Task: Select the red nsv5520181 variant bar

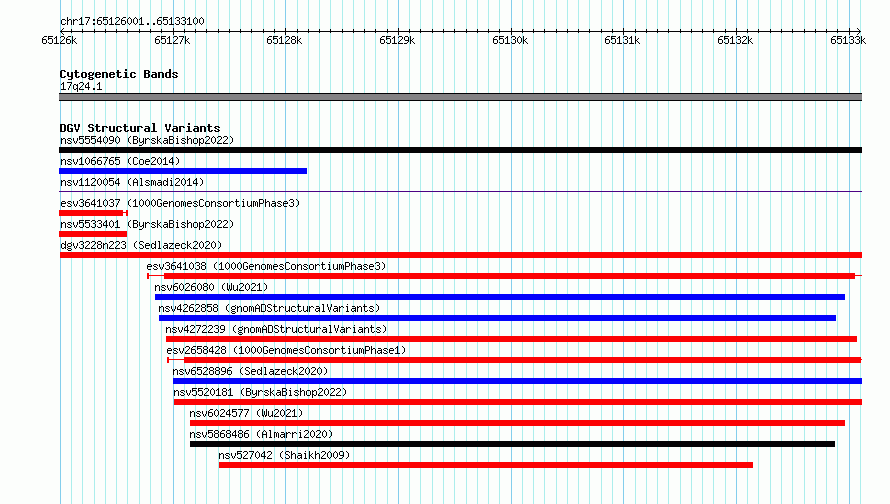Action: [x=518, y=402]
